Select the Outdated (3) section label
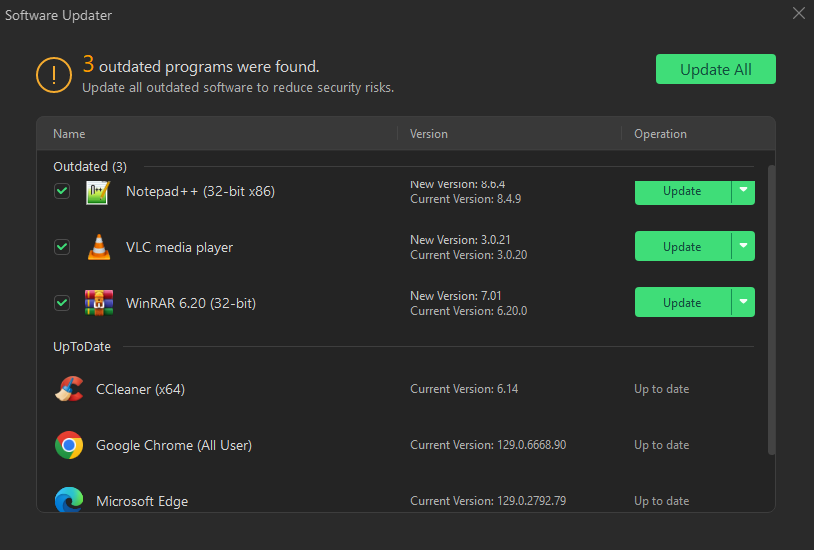Image resolution: width=814 pixels, height=550 pixels. [90, 167]
